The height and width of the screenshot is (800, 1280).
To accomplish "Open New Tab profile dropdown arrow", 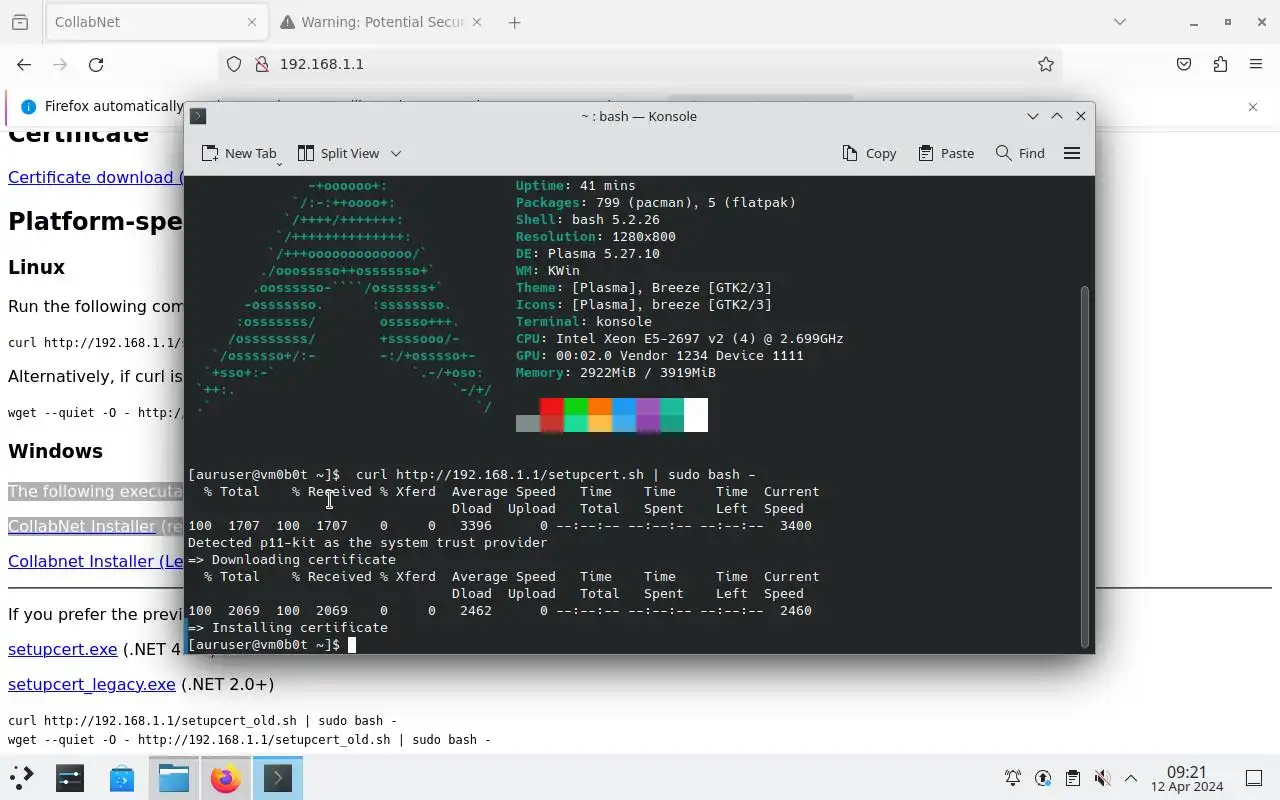I will (279, 162).
